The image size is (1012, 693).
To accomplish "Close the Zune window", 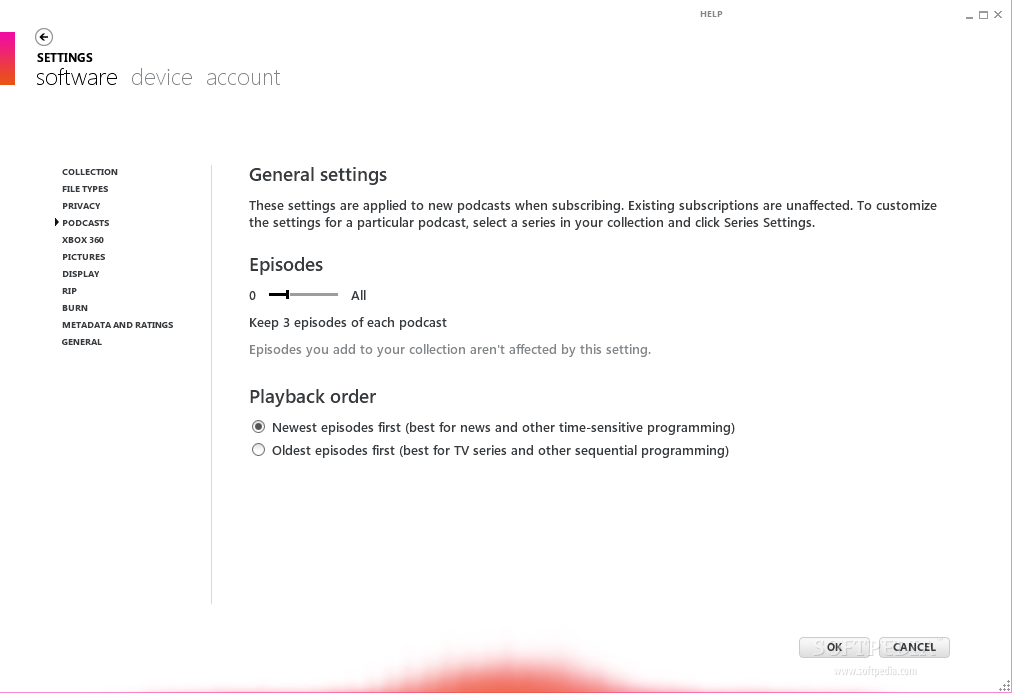I will pos(998,15).
